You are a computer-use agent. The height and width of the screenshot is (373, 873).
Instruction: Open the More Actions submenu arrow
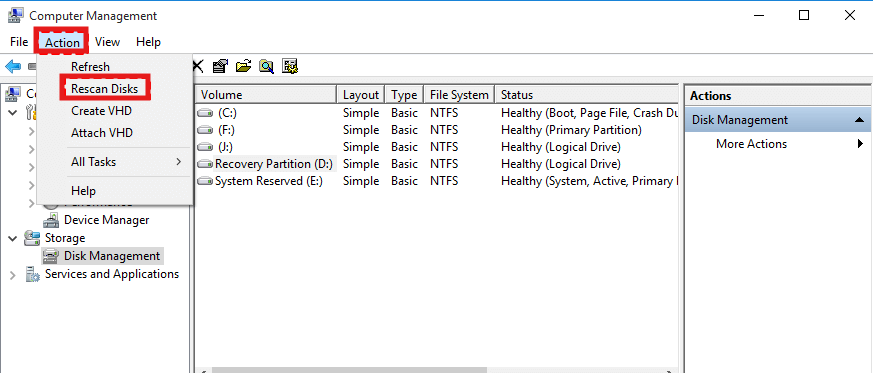tap(861, 144)
